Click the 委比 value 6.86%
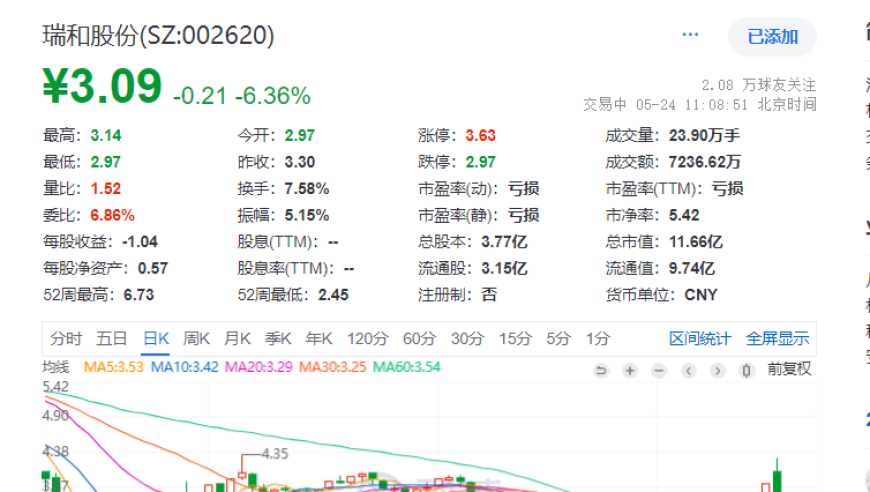Viewport: 870px width, 492px height. click(113, 215)
